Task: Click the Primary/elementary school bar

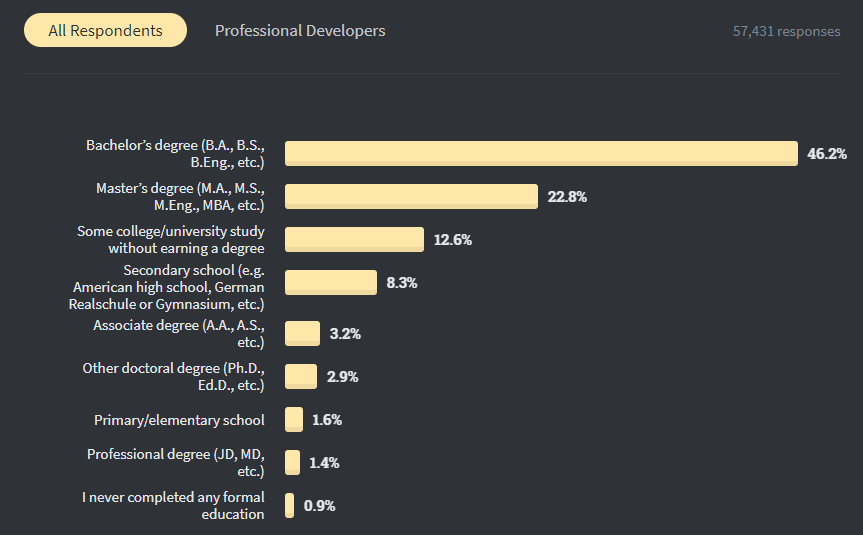Action: point(294,419)
